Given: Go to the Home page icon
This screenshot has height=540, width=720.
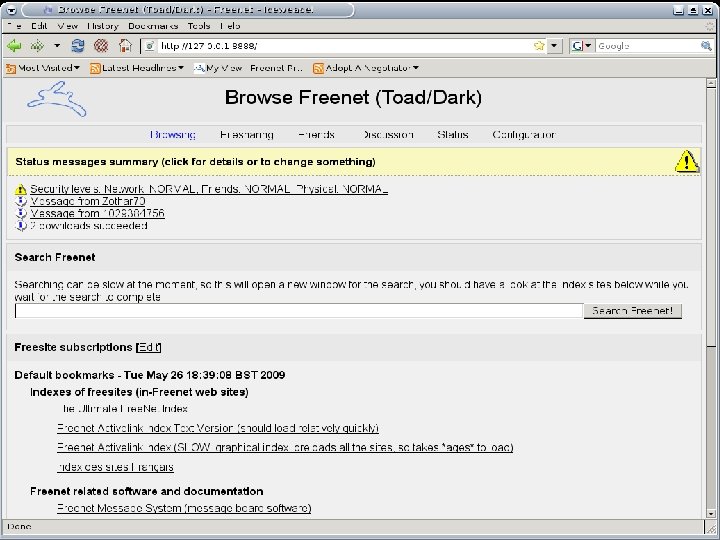Looking at the screenshot, I should (125, 45).
